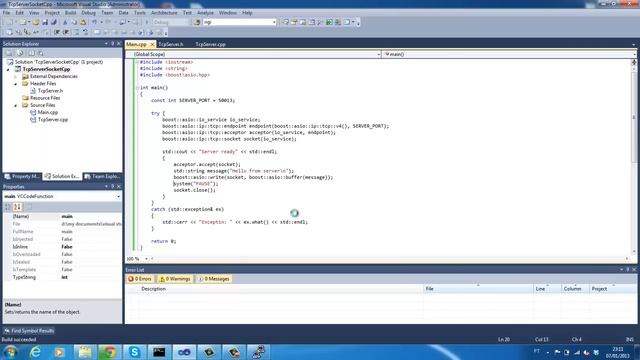Select Main.cpp in Solution Explorer
640x360 pixels.
48,112
